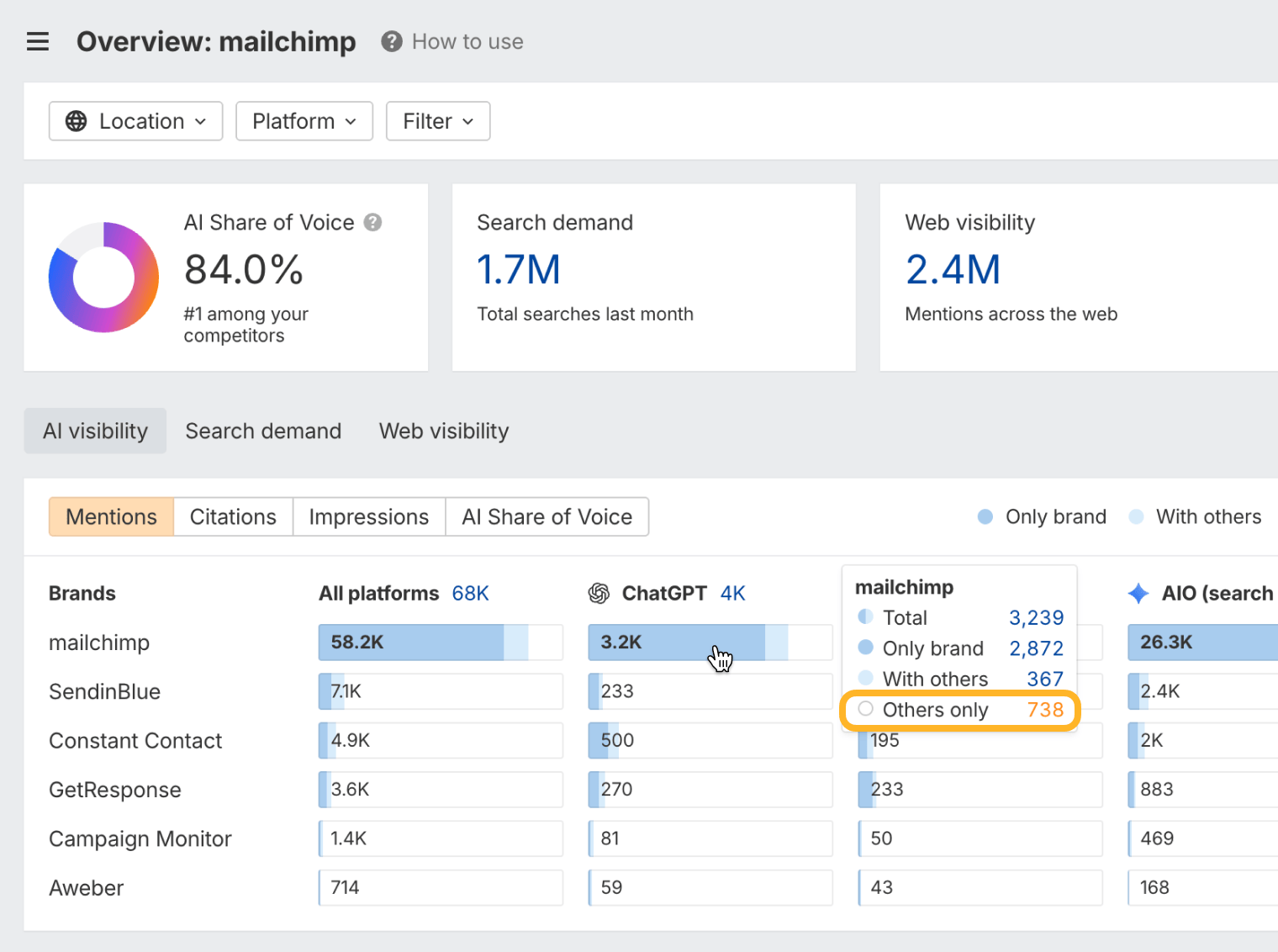The image size is (1278, 952).
Task: Click Constant Contact 4.9K cell
Action: tap(441, 741)
